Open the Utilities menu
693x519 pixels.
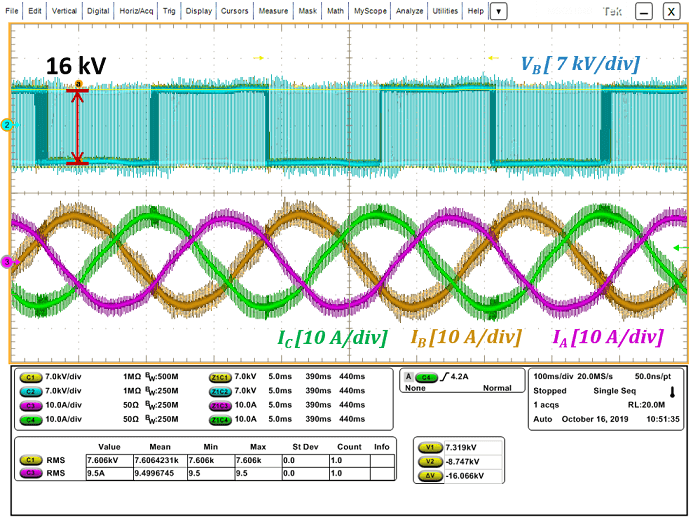point(445,10)
